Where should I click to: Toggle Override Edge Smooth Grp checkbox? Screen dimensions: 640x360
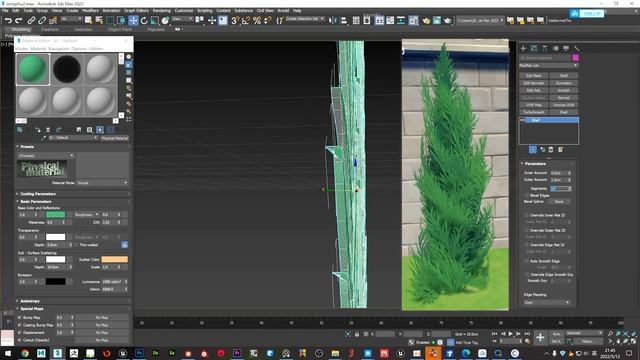[x=527, y=275]
